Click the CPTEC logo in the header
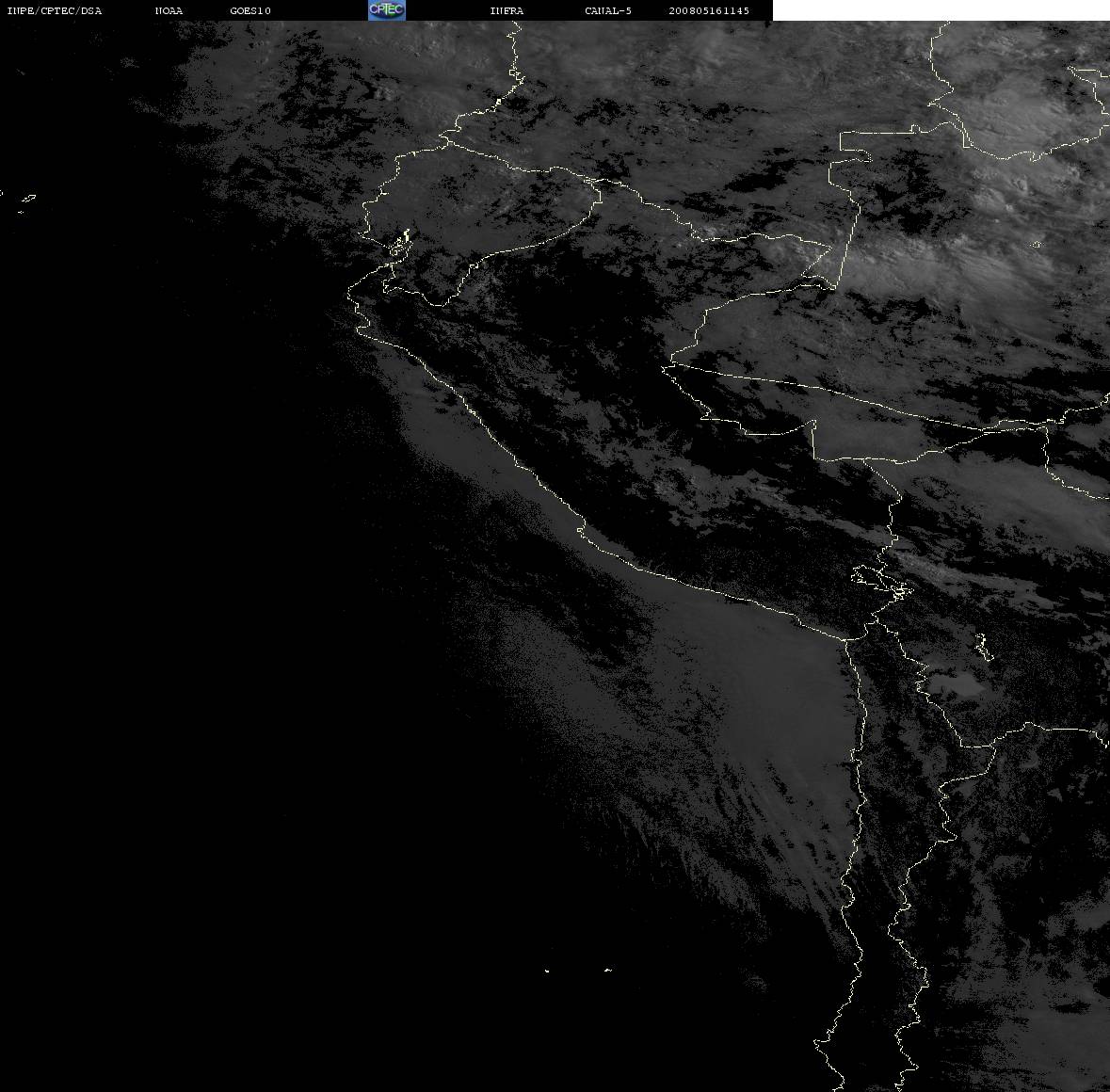 [x=387, y=10]
